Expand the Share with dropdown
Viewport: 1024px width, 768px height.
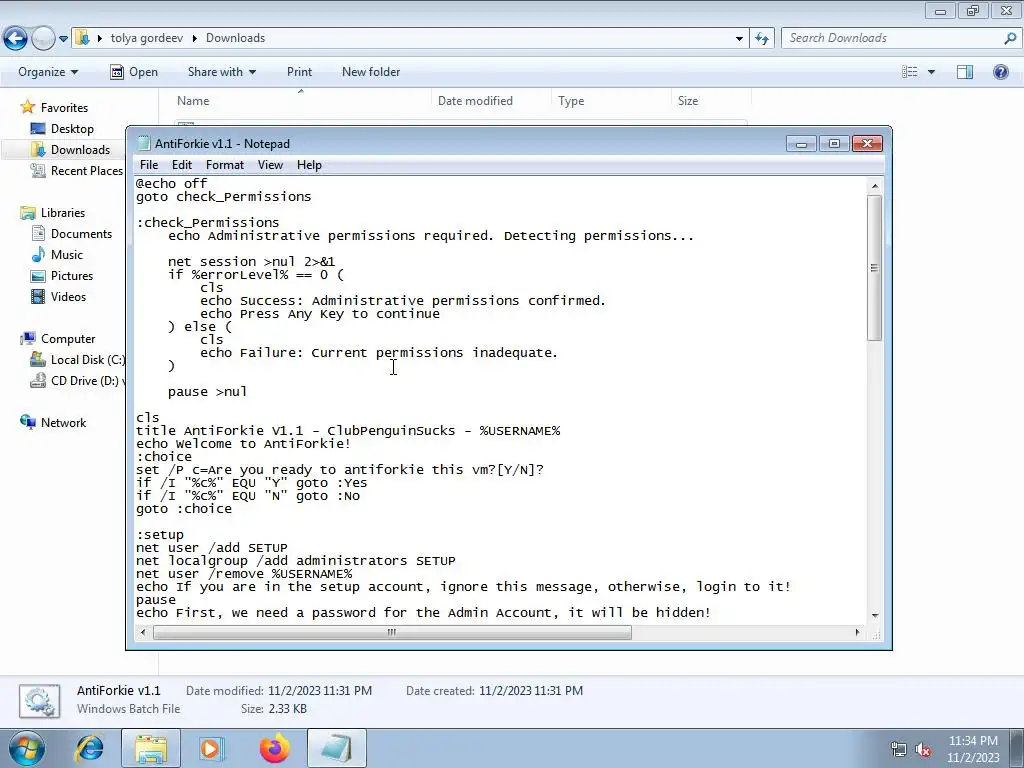[x=221, y=72]
